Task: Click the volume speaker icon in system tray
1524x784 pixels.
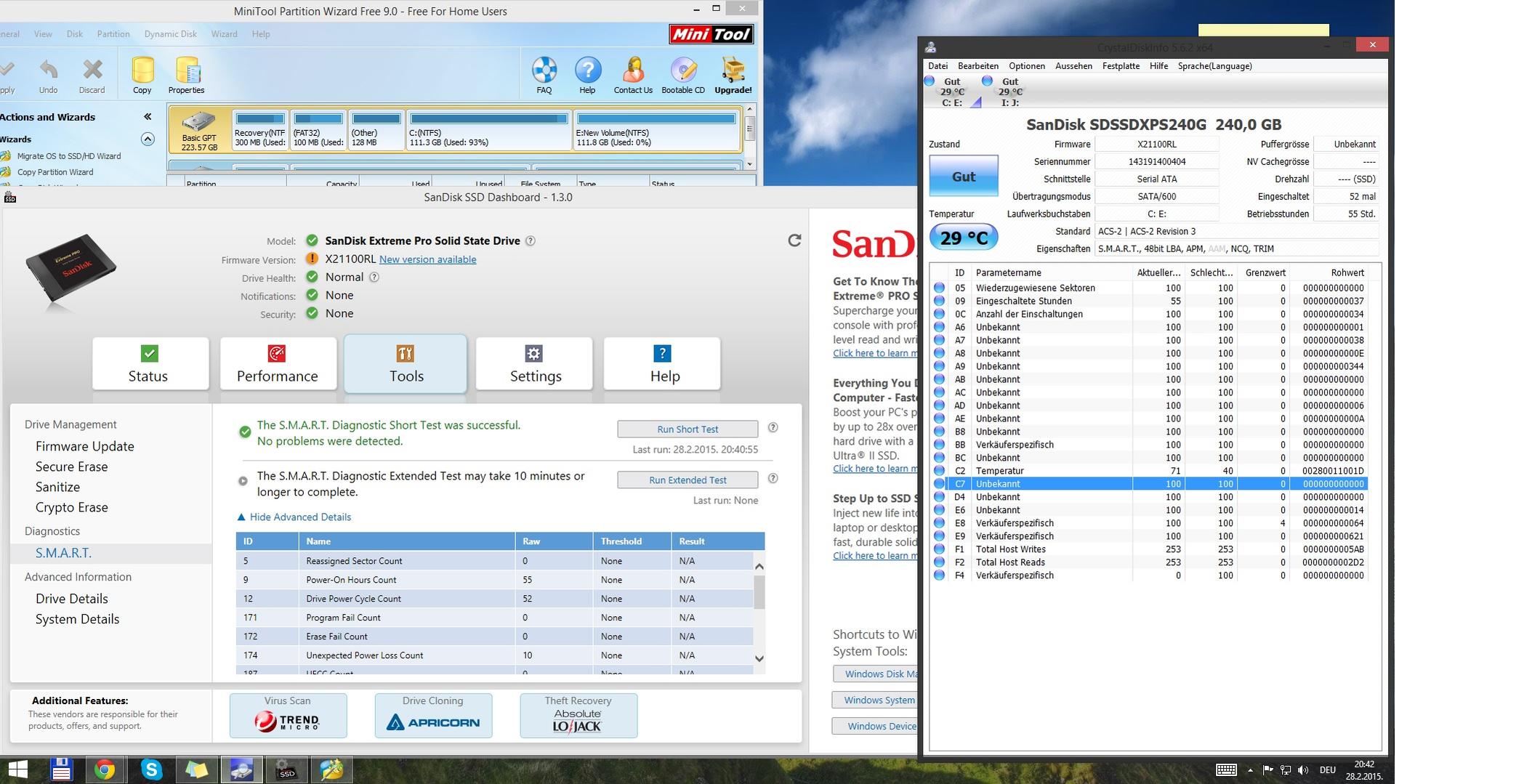Action: pyautogui.click(x=1302, y=770)
